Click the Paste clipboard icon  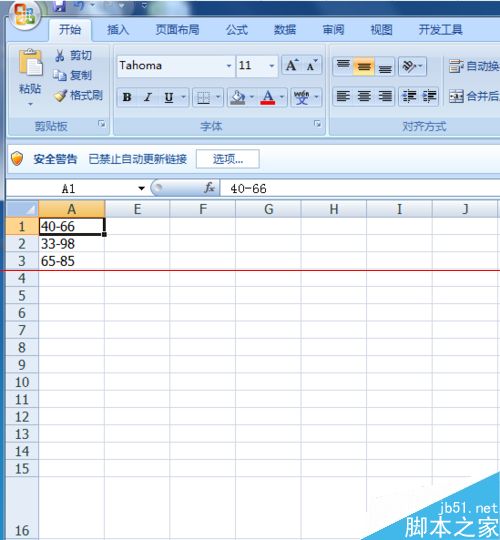31,63
